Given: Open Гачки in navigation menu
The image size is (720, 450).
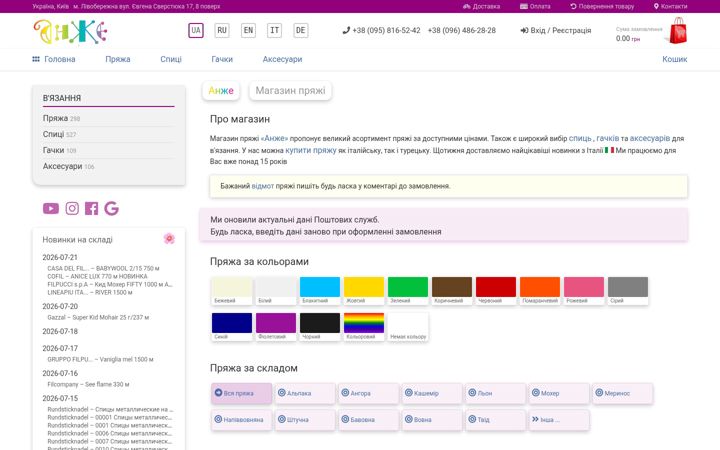Looking at the screenshot, I should click(222, 59).
